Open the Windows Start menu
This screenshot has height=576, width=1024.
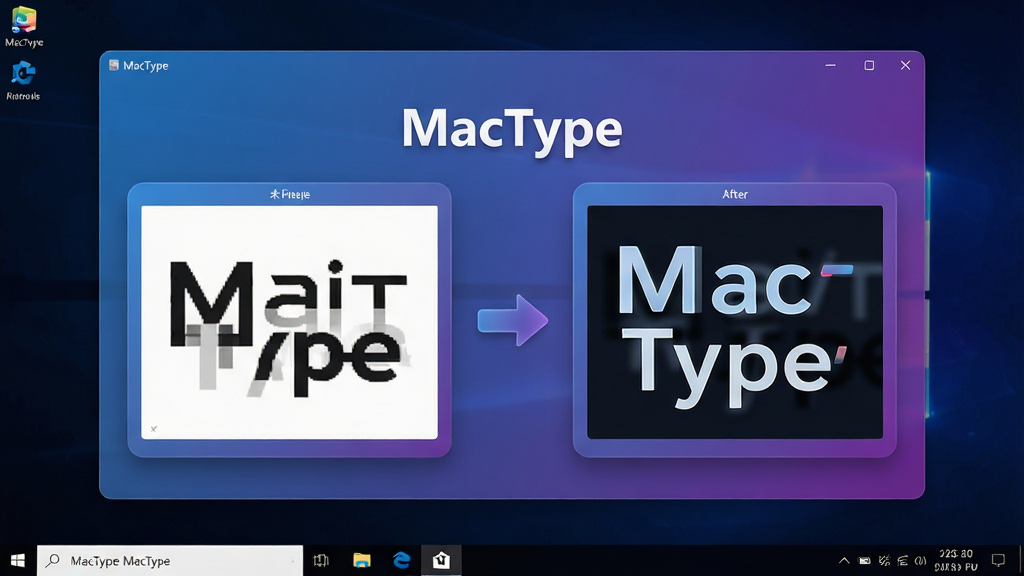coord(18,560)
